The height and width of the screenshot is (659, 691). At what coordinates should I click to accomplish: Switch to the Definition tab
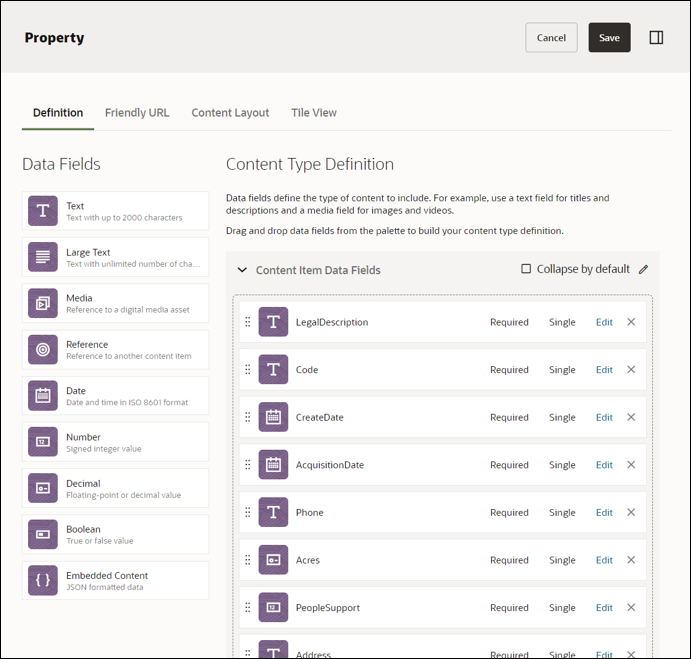click(x=58, y=113)
